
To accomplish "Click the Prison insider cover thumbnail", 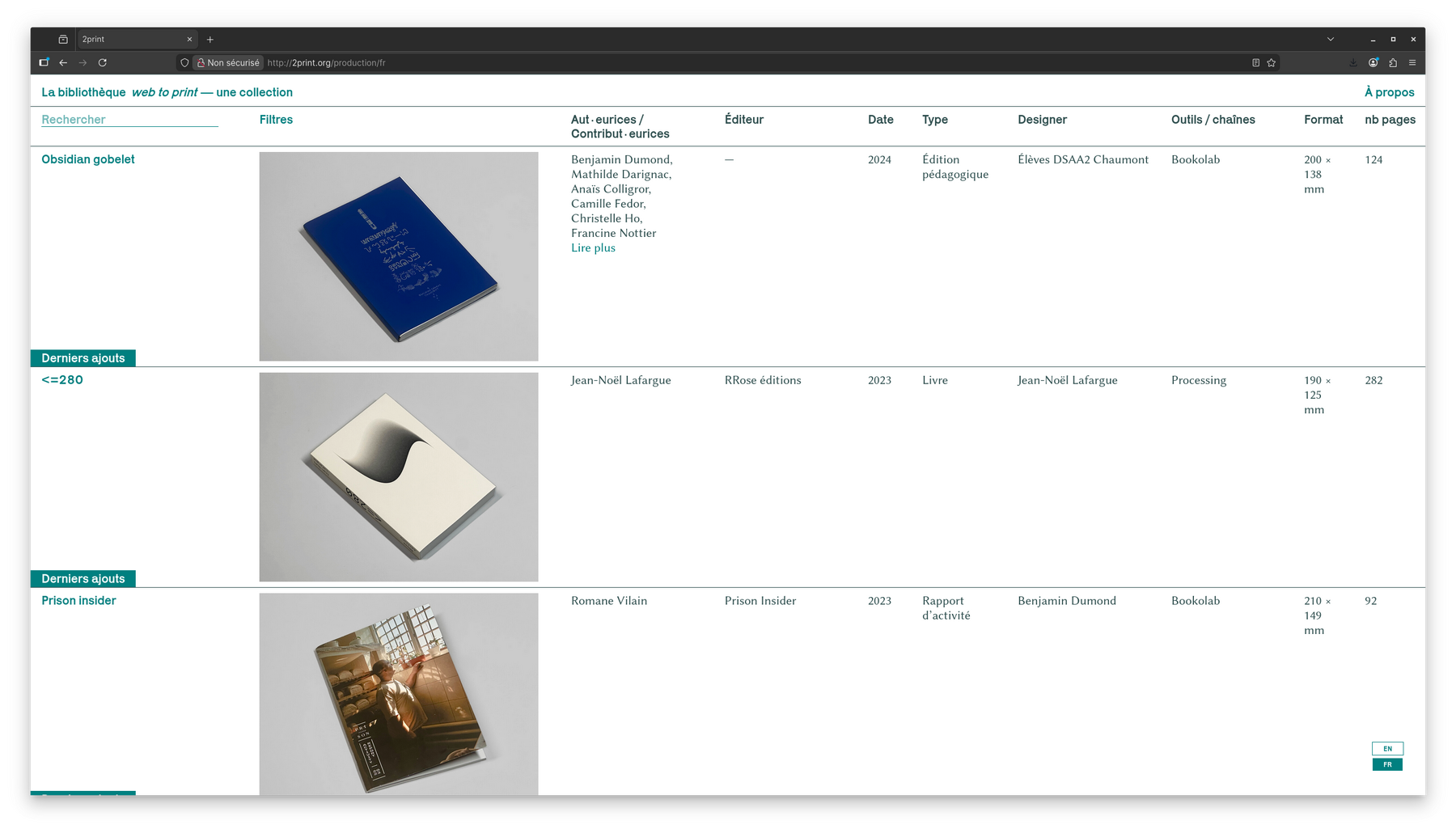I will pos(399,694).
